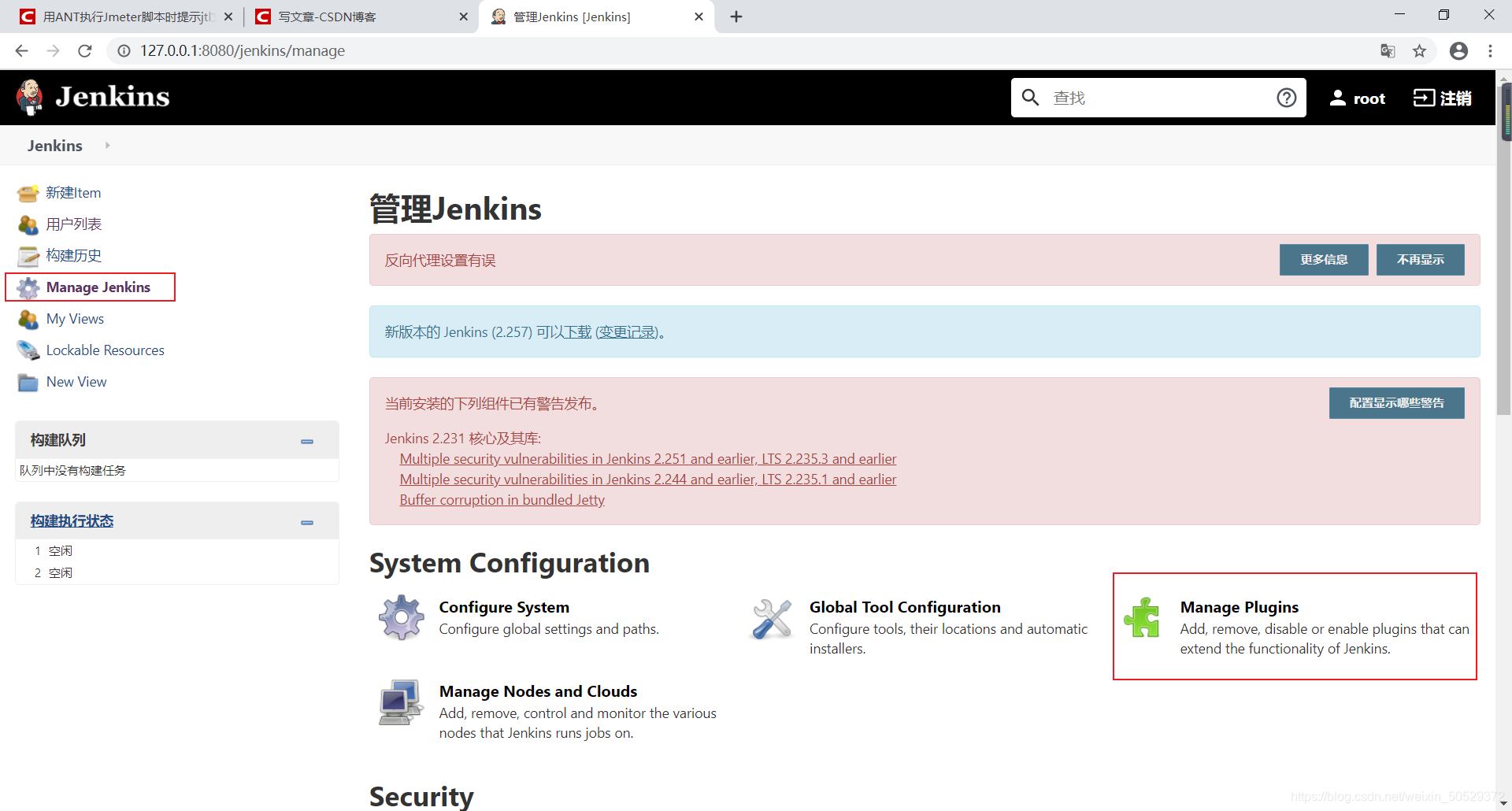Click the Jenkins wordmark in header
The width and height of the screenshot is (1512, 811).
(x=113, y=97)
